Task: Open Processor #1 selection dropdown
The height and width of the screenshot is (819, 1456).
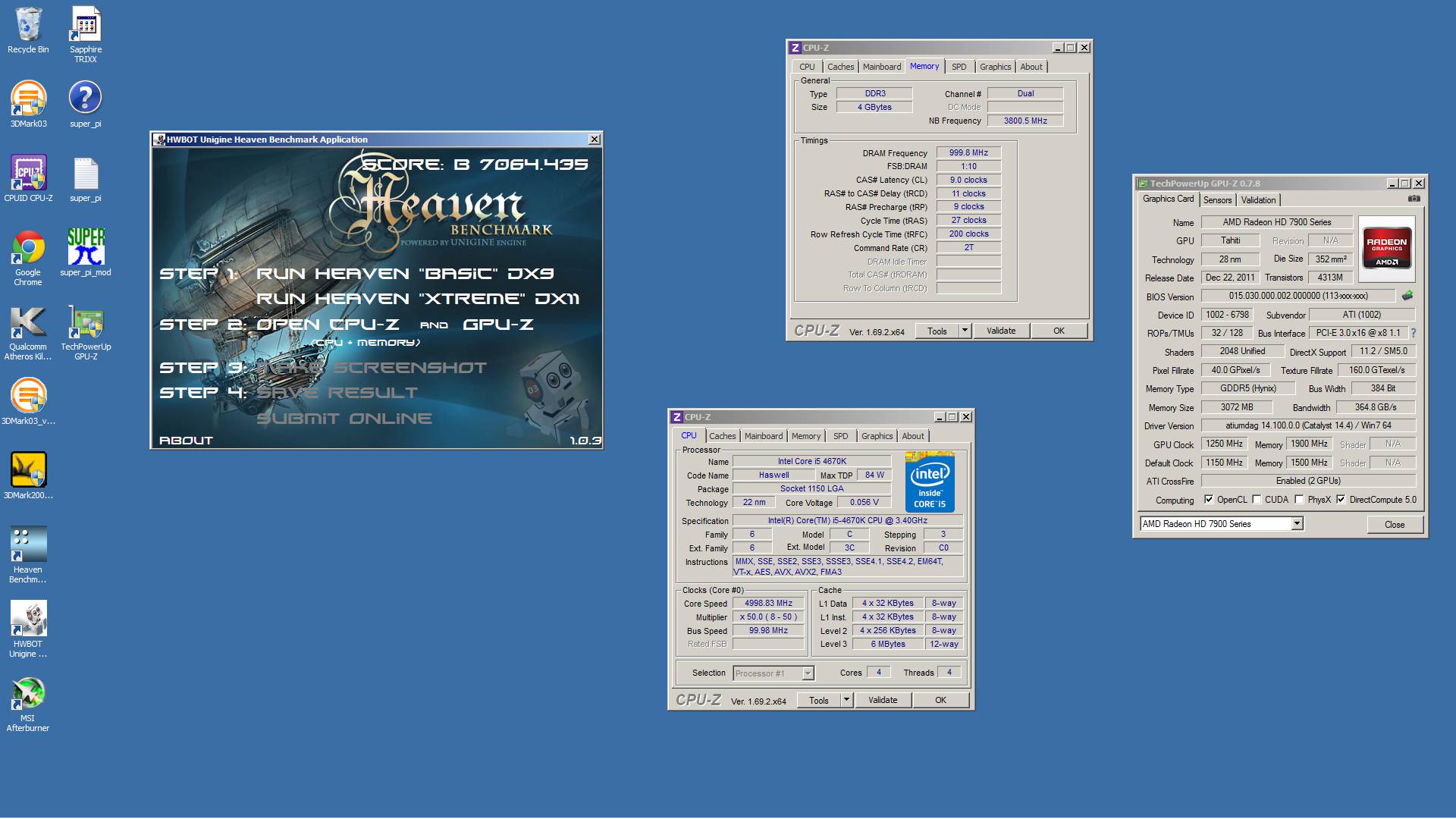Action: 773,673
